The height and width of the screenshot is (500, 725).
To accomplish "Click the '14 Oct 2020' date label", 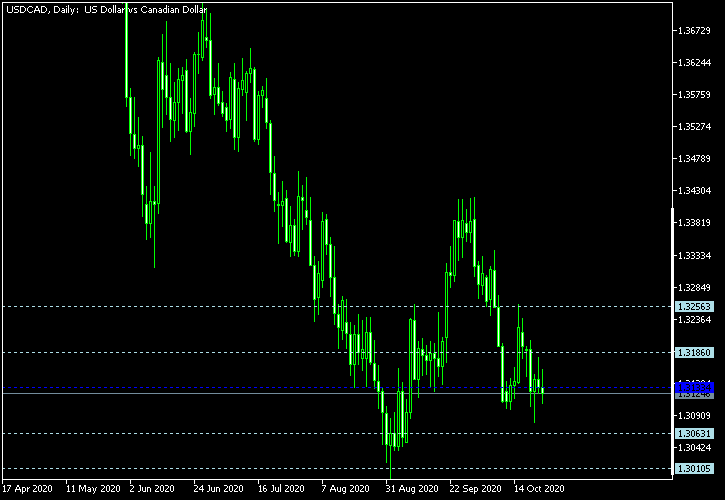I will (539, 488).
